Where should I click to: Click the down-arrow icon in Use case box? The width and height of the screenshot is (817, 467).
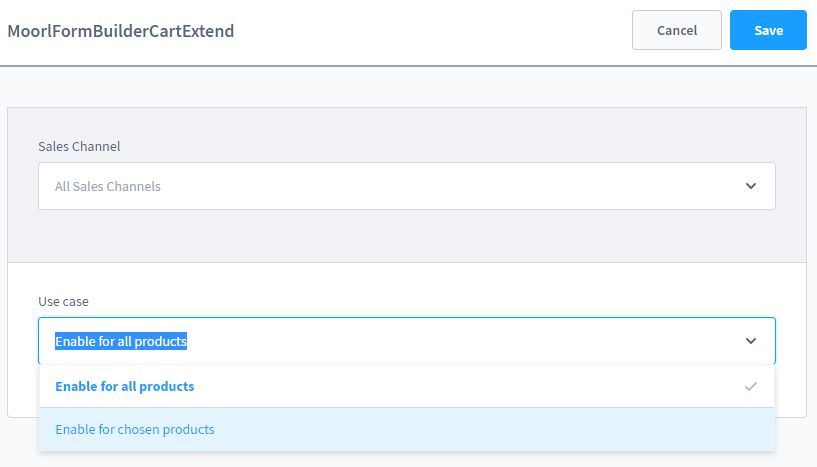pos(751,341)
